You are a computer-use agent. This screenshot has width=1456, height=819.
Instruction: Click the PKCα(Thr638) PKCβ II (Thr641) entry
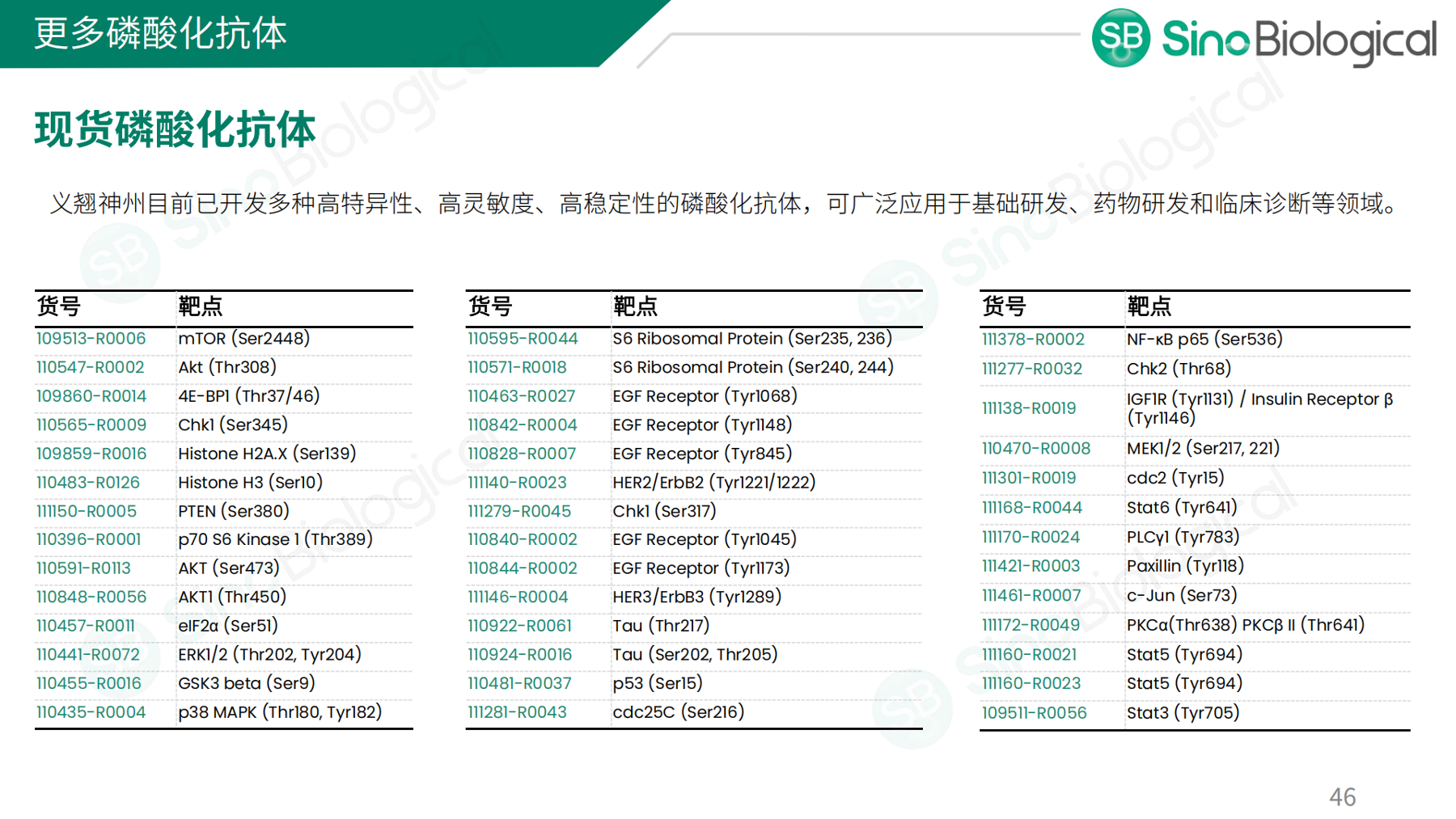pos(1245,625)
